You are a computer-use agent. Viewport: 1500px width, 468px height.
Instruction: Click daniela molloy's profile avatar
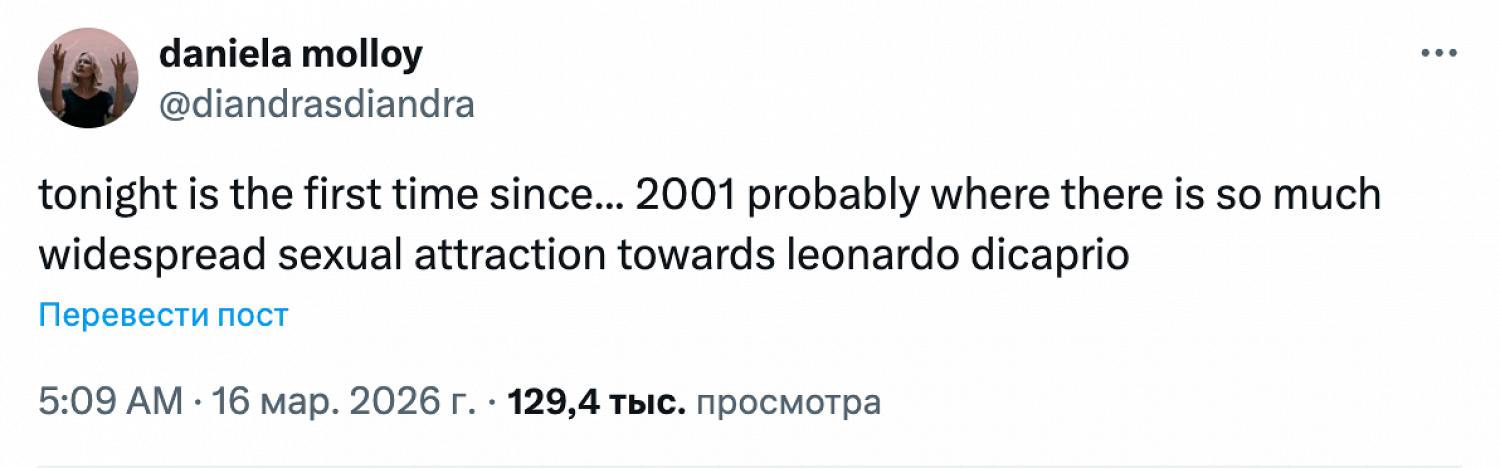coord(88,78)
